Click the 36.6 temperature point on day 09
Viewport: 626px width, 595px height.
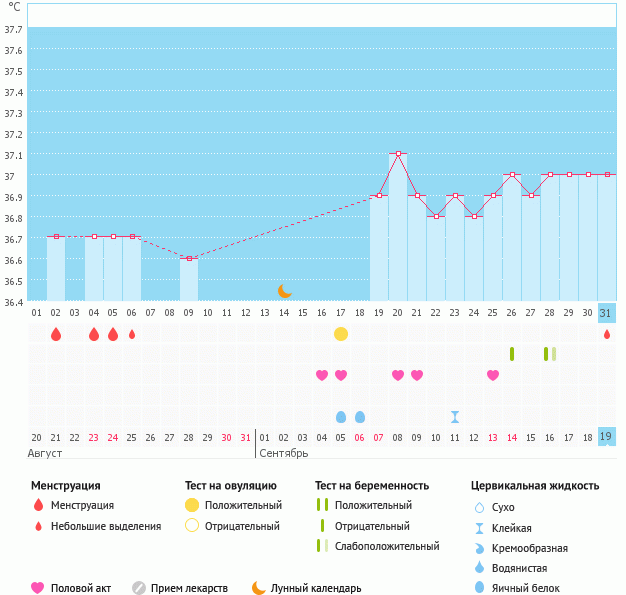(x=189, y=258)
